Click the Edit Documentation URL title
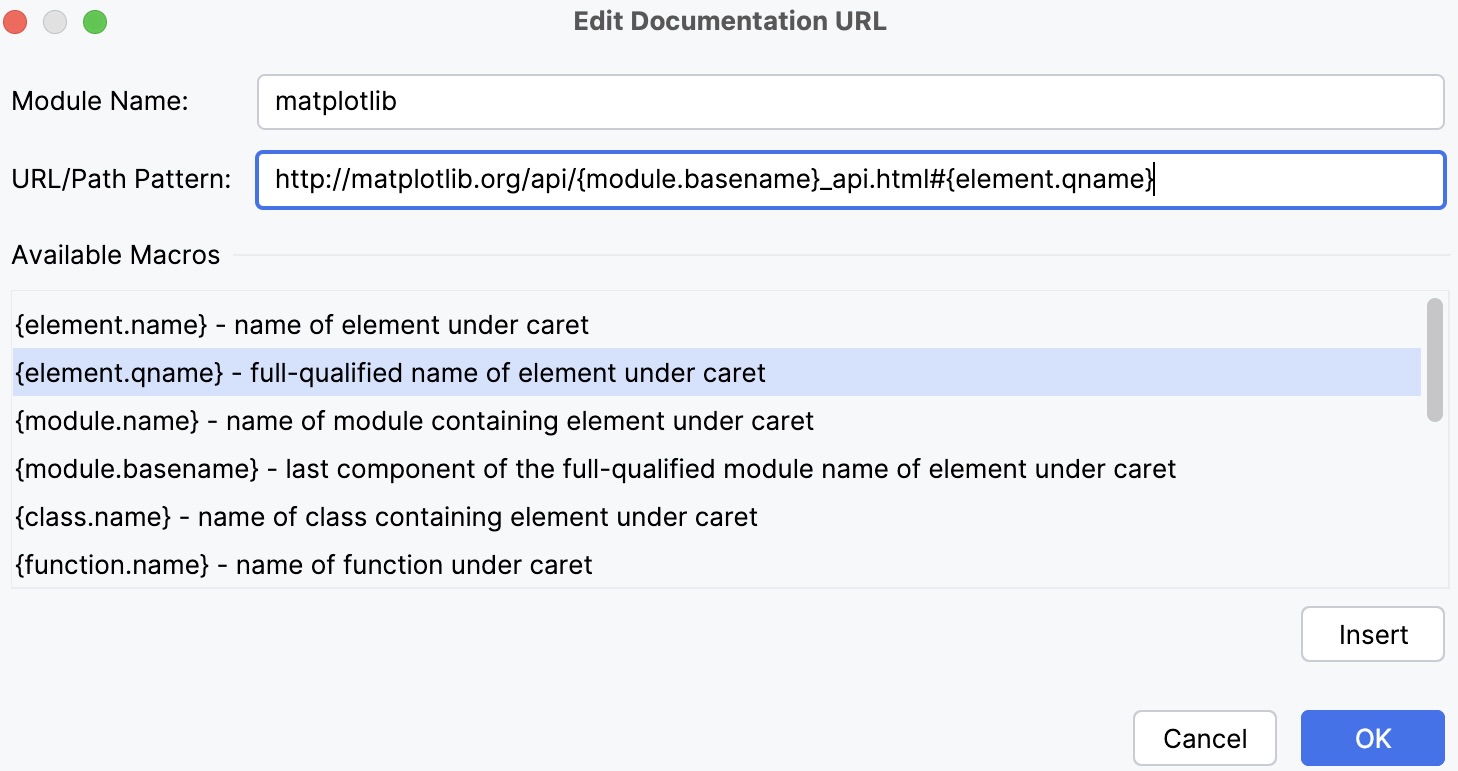1458x771 pixels. tap(729, 20)
